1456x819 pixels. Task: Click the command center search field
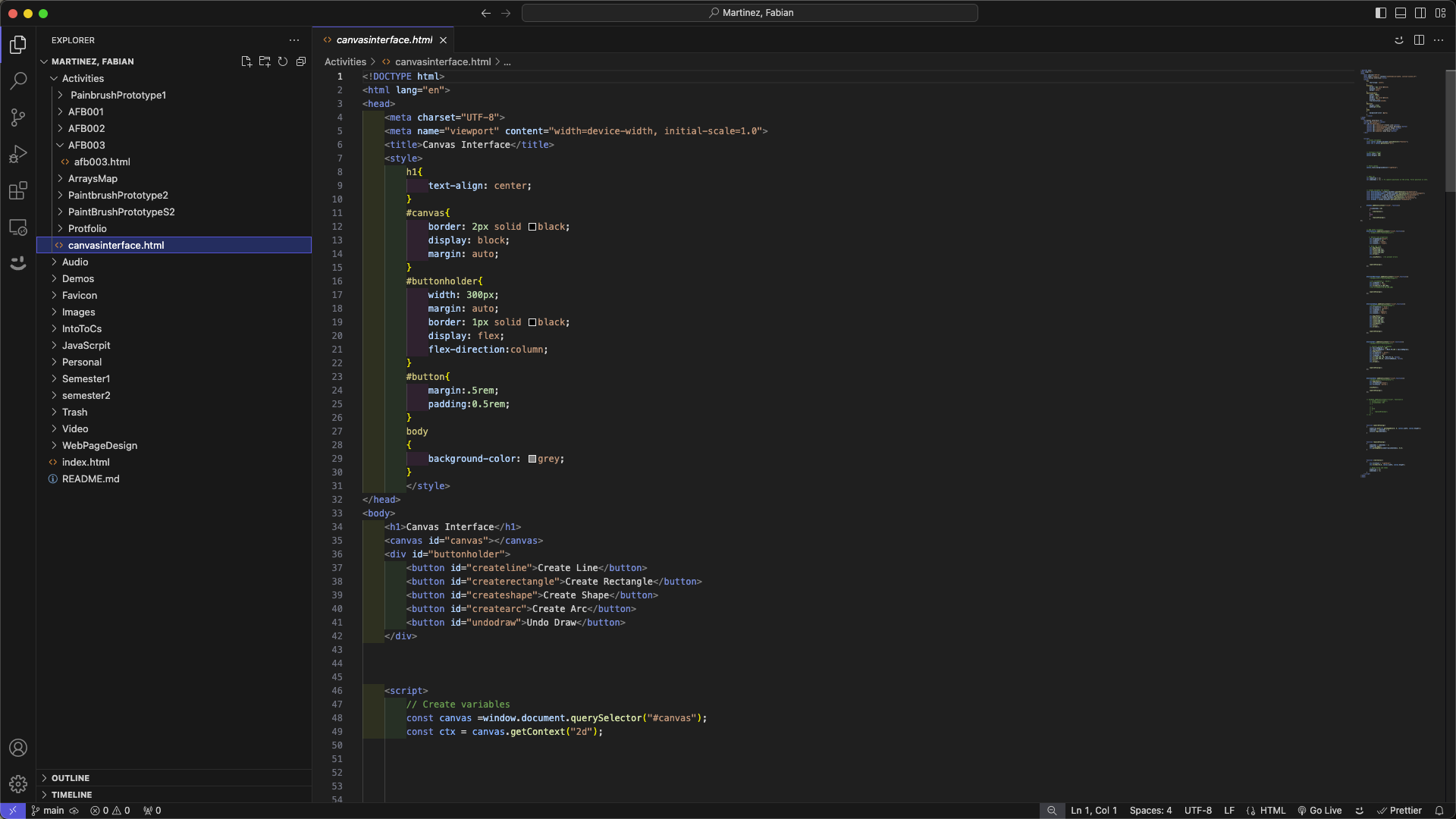750,13
